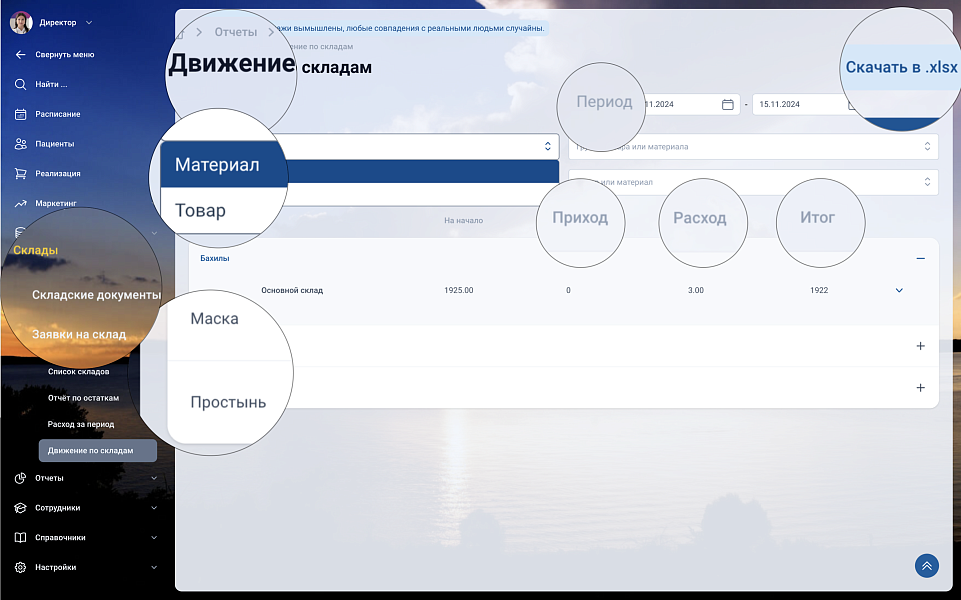Open the start date calendar picker icon
The width and height of the screenshot is (961, 600).
tap(727, 104)
